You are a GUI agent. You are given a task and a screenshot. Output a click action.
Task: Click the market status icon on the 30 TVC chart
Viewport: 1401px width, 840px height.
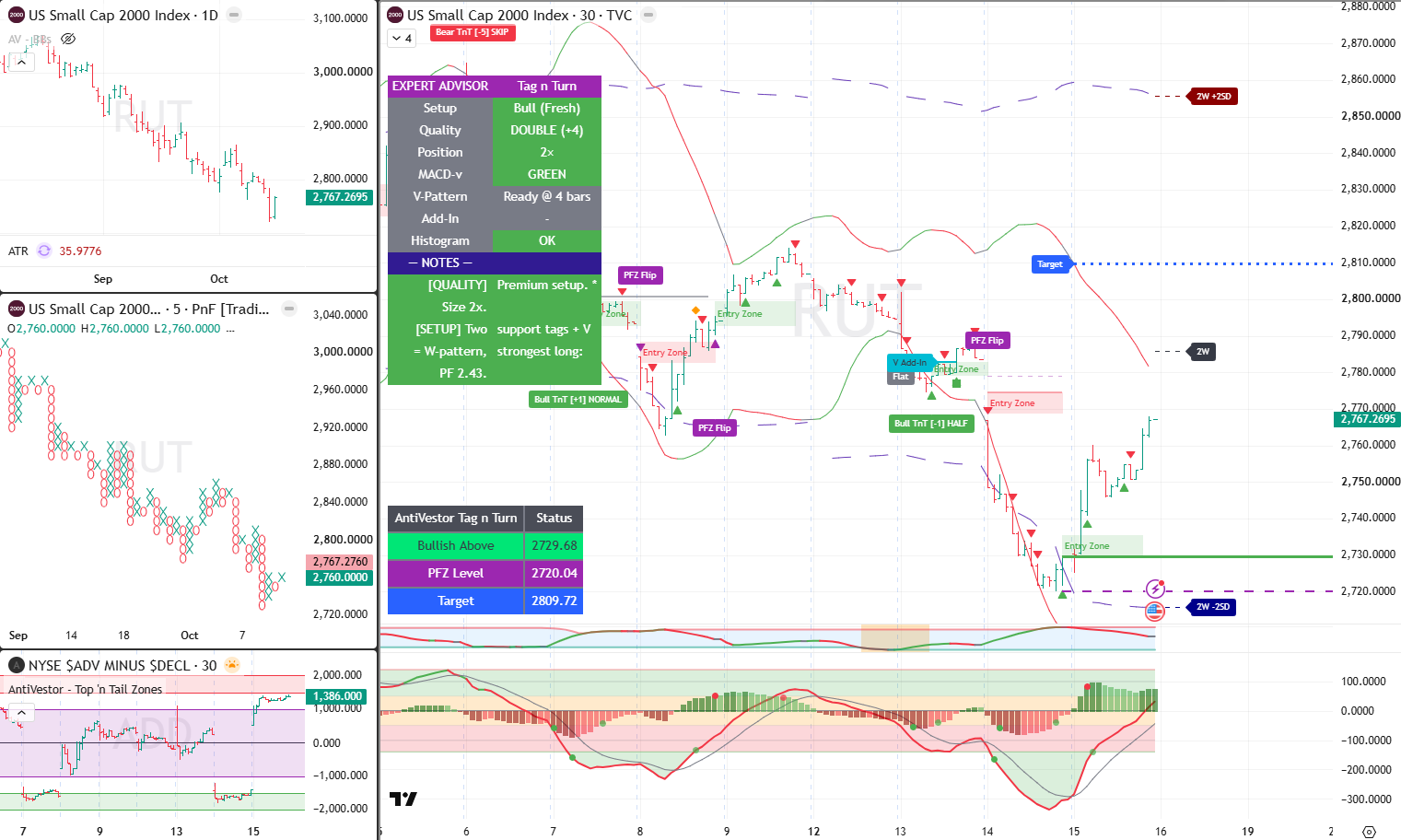click(648, 15)
